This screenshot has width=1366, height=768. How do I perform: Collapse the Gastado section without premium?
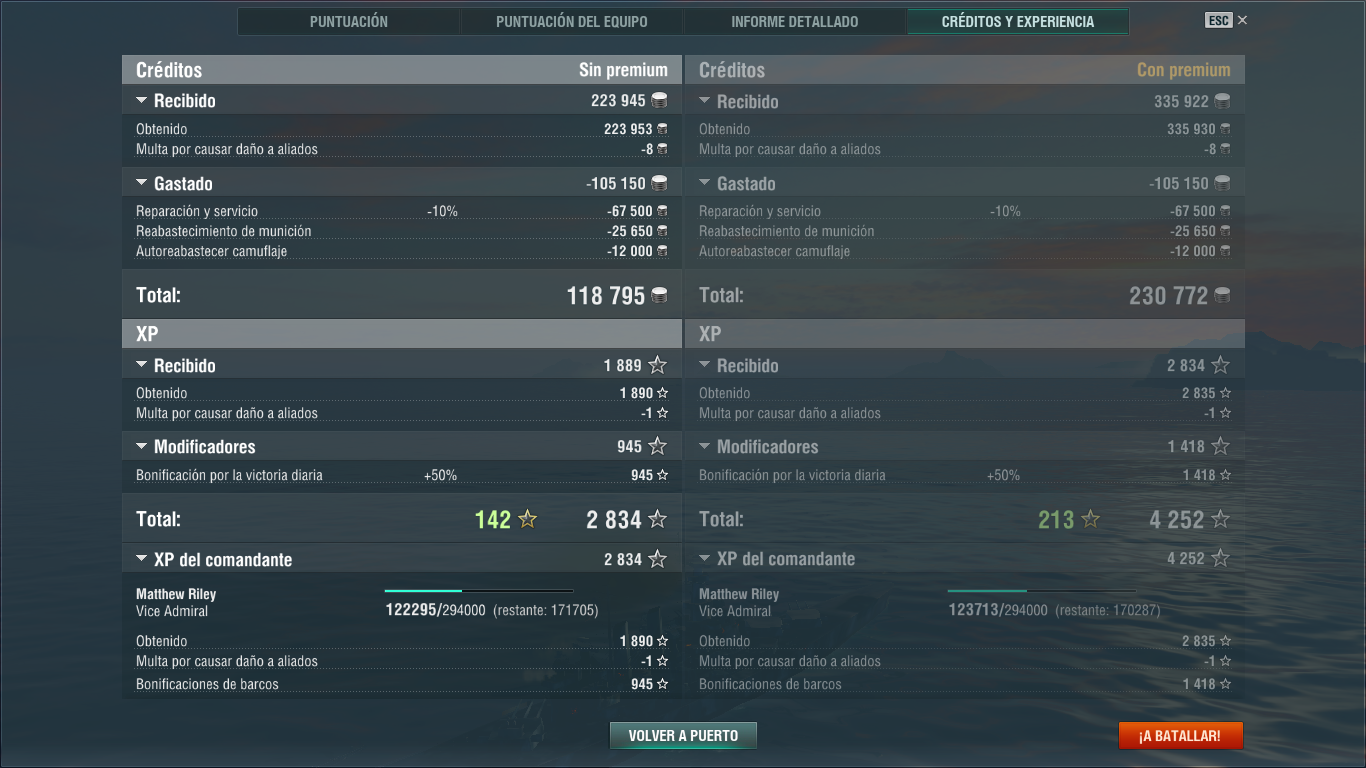tap(142, 184)
